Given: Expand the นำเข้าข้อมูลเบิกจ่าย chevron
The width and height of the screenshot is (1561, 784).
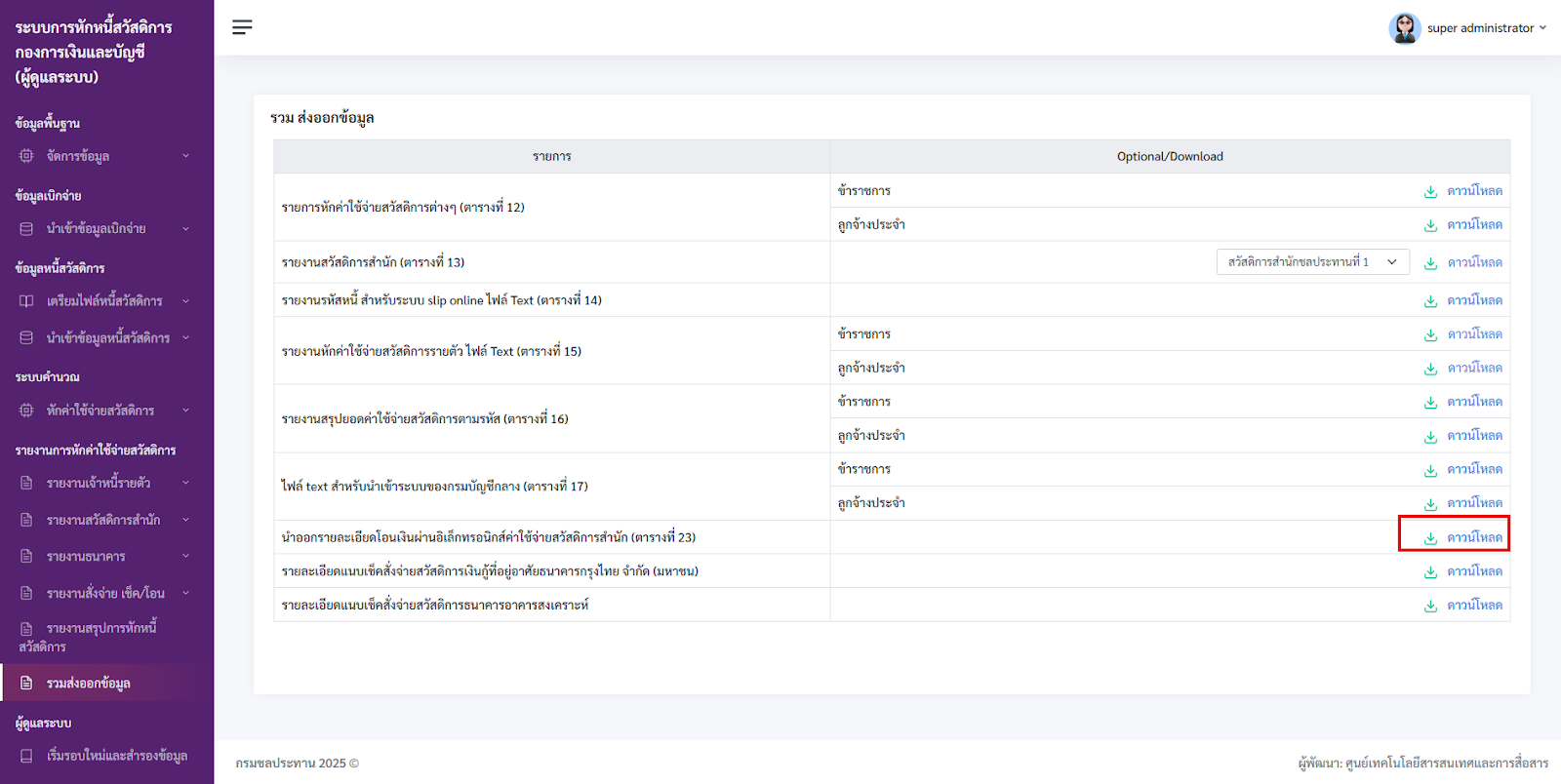Looking at the screenshot, I should pos(185,229).
